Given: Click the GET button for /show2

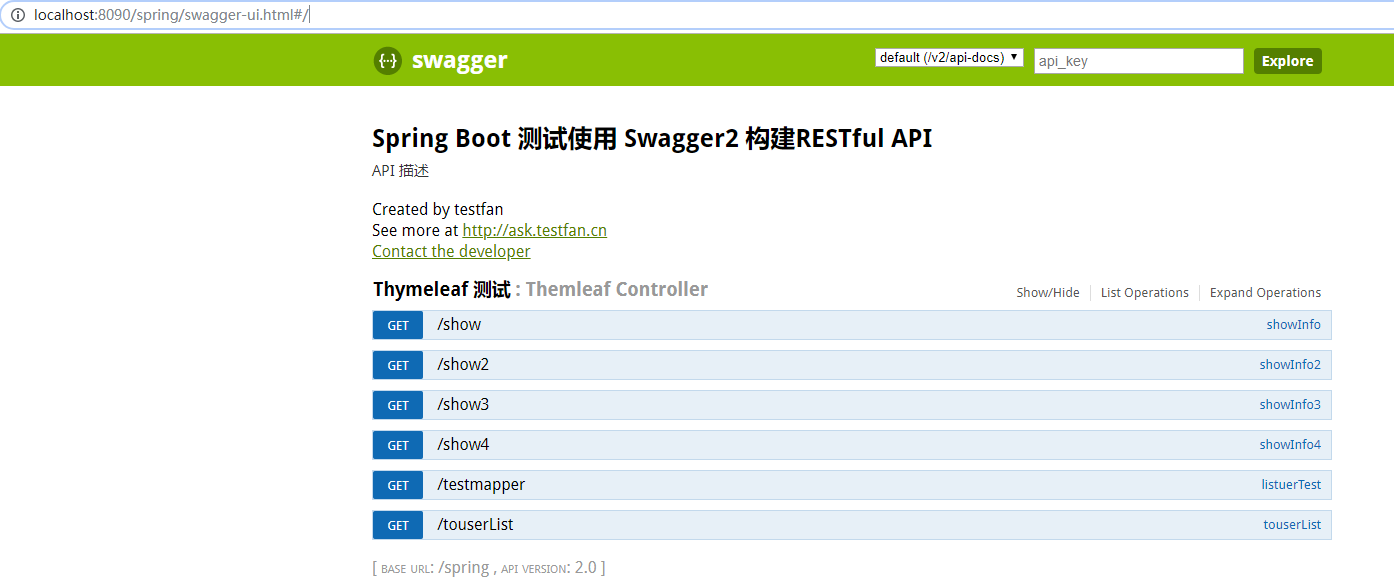Looking at the screenshot, I should pyautogui.click(x=398, y=365).
